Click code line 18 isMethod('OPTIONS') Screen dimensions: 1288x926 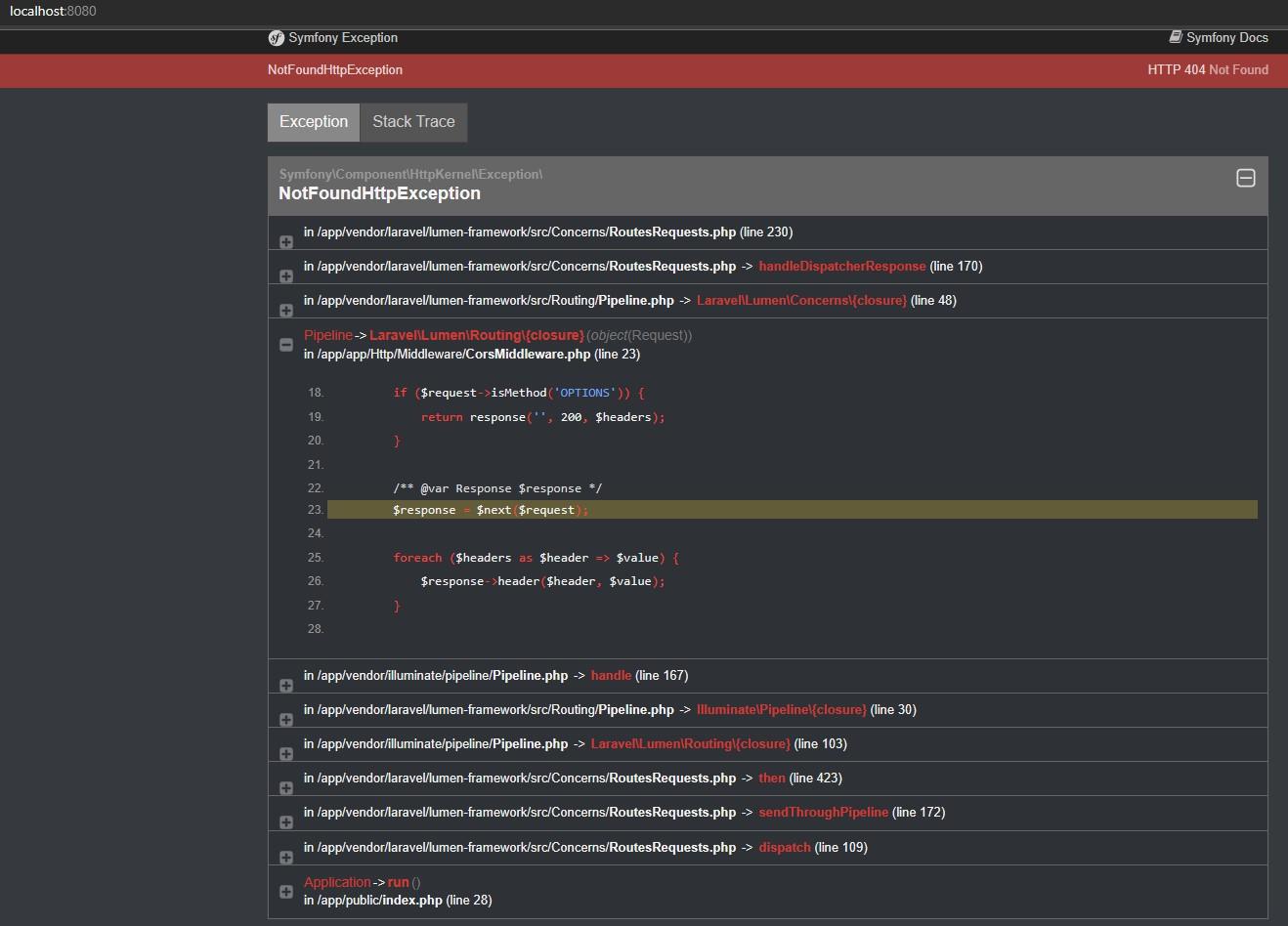519,393
